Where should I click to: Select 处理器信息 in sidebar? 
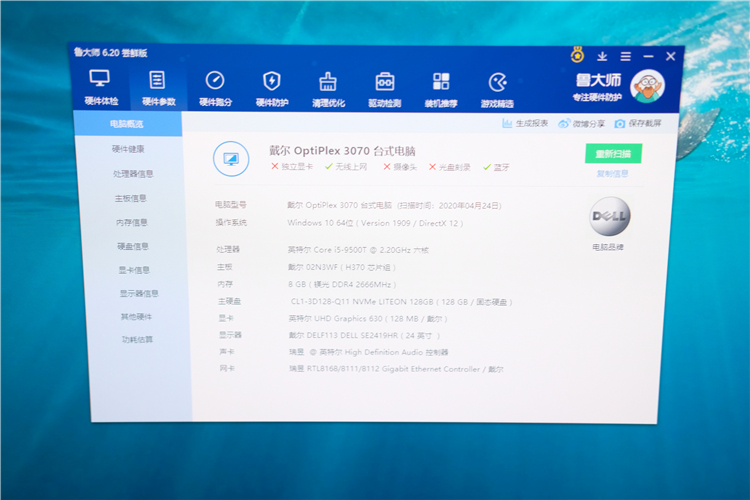pyautogui.click(x=133, y=174)
